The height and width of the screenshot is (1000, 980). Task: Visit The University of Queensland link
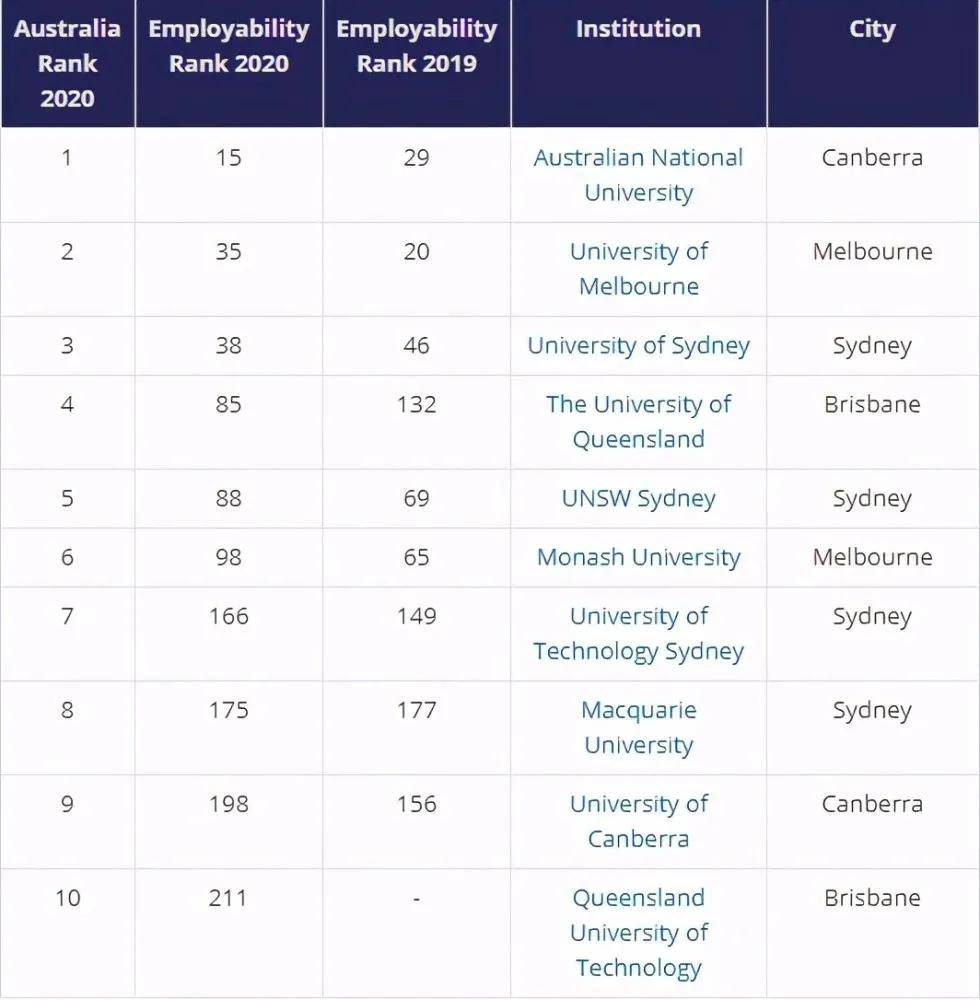[x=638, y=422]
